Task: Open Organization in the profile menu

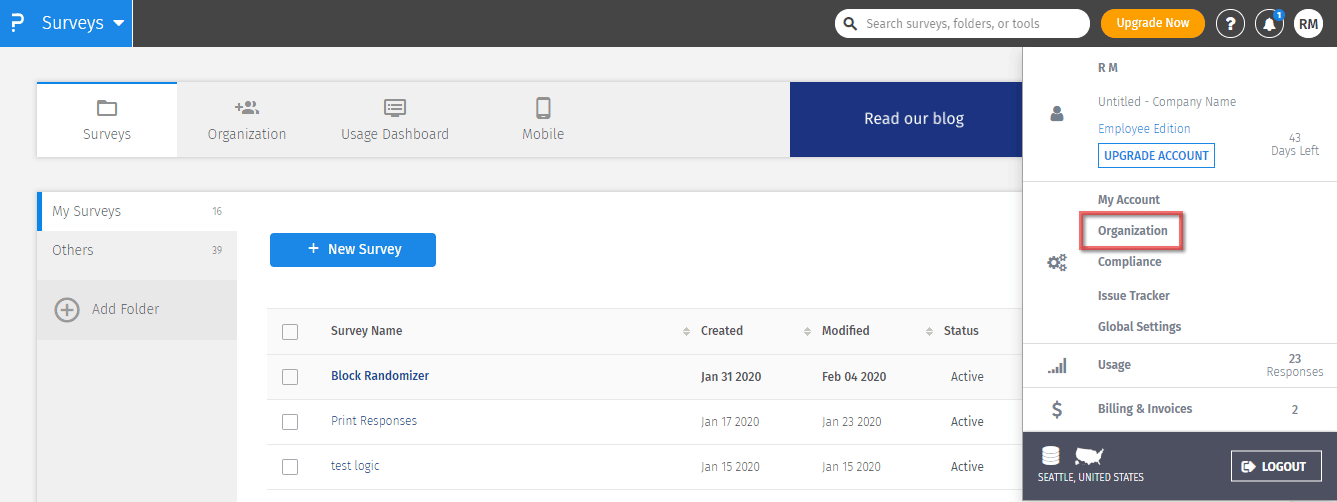Action: (x=1133, y=231)
